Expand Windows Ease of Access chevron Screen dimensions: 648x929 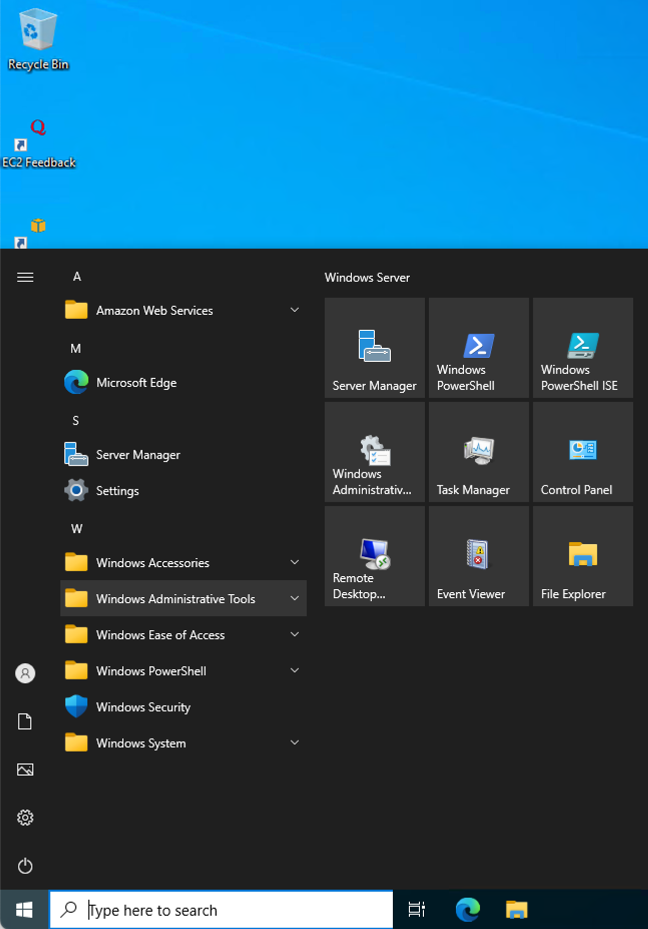click(x=294, y=635)
